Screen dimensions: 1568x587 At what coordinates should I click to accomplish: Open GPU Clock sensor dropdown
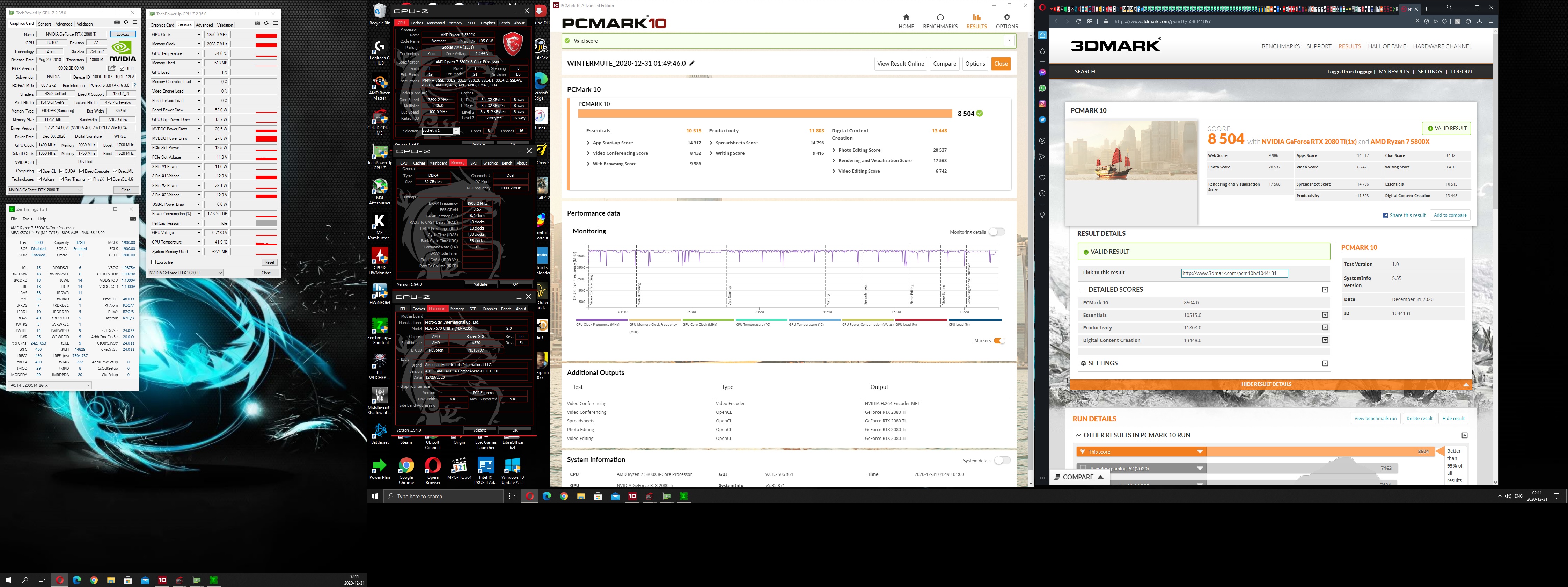(x=198, y=35)
